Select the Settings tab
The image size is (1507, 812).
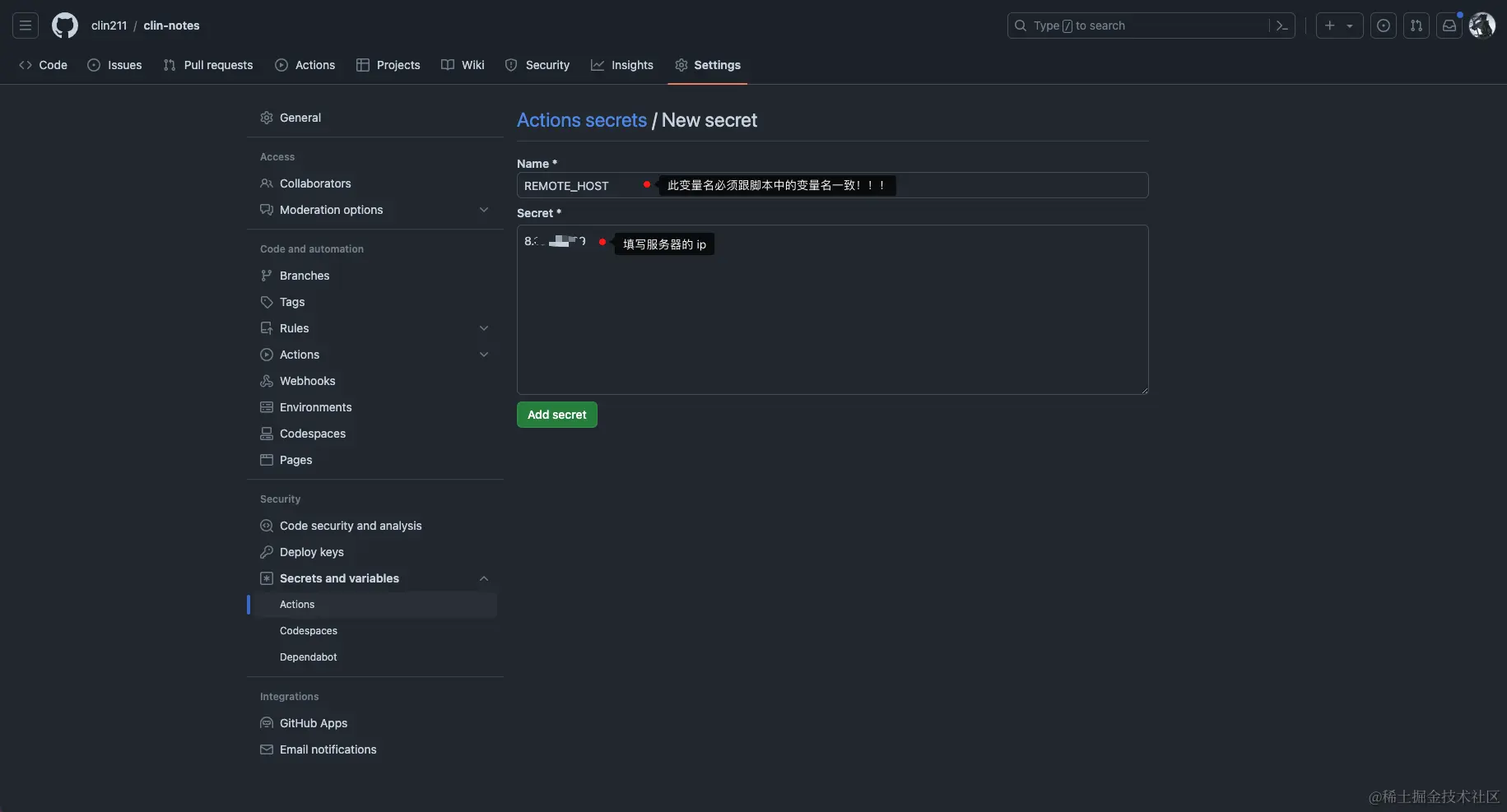click(708, 65)
